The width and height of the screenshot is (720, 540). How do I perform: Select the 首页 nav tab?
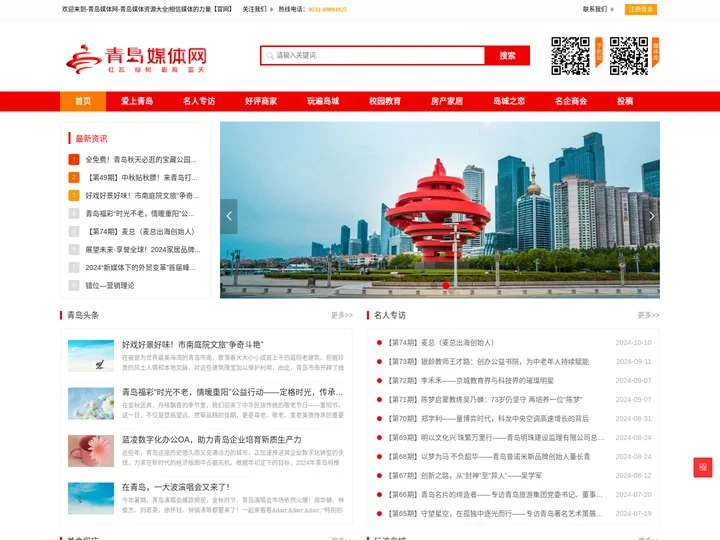point(83,101)
